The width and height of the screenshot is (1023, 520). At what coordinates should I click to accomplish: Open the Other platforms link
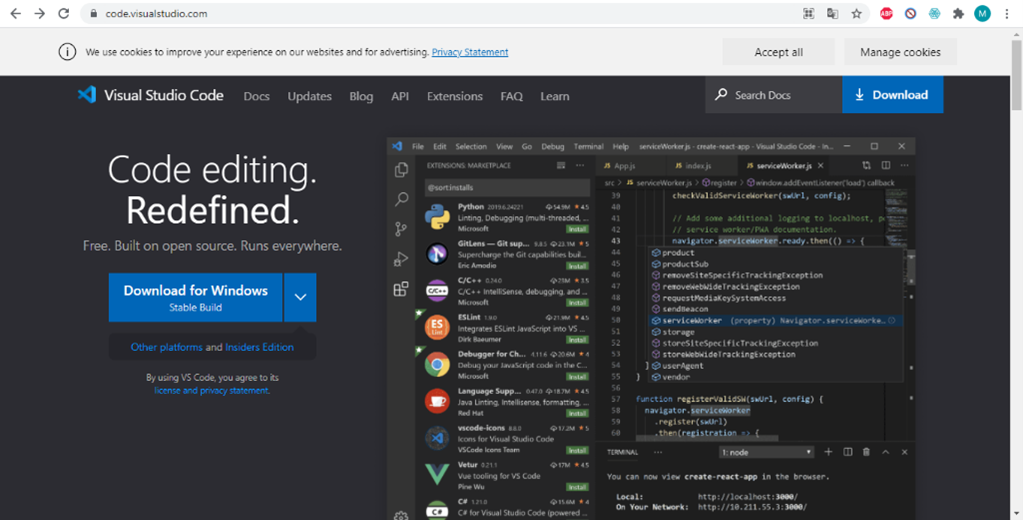coord(166,347)
